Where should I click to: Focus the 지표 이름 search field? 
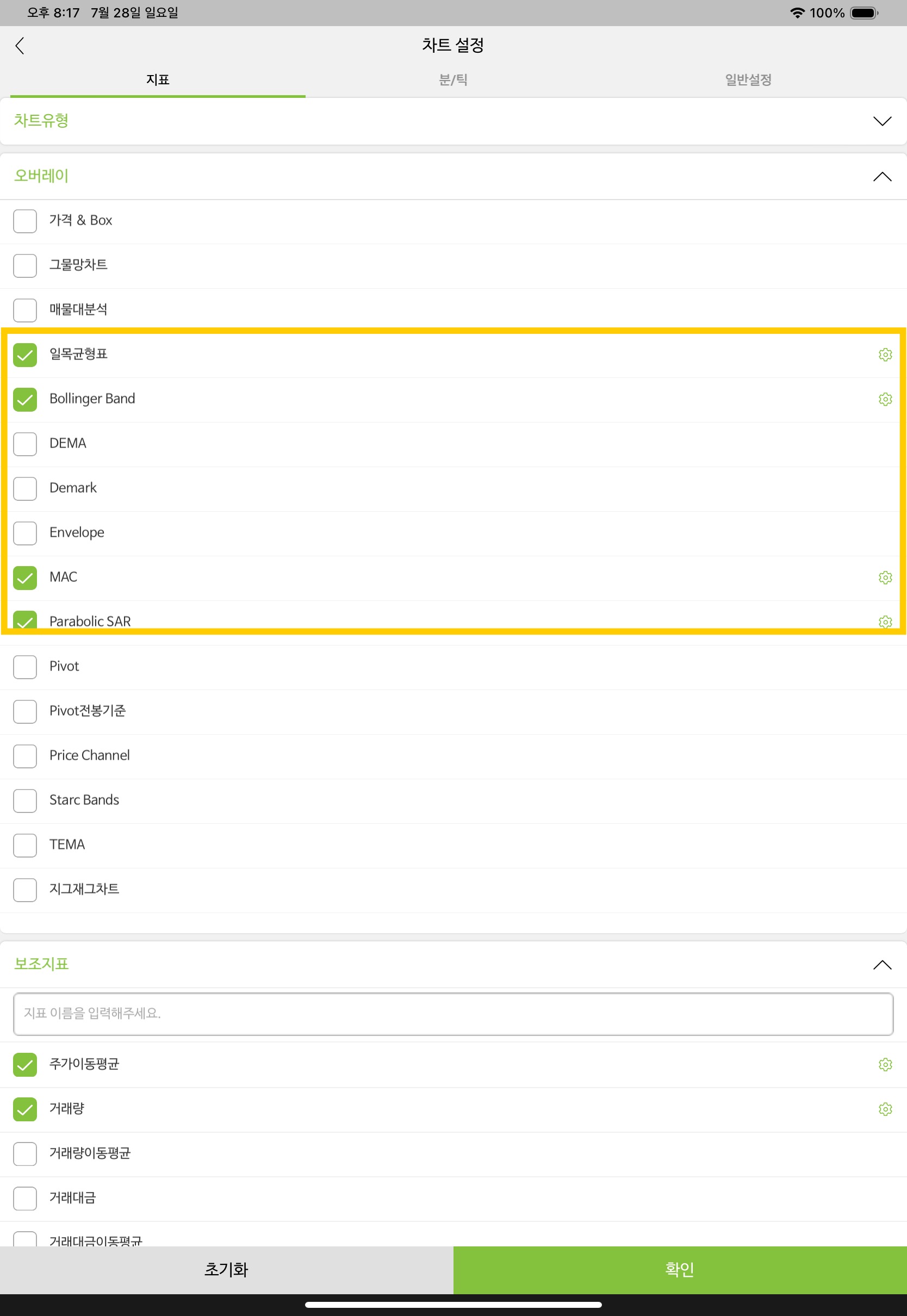(x=453, y=1014)
